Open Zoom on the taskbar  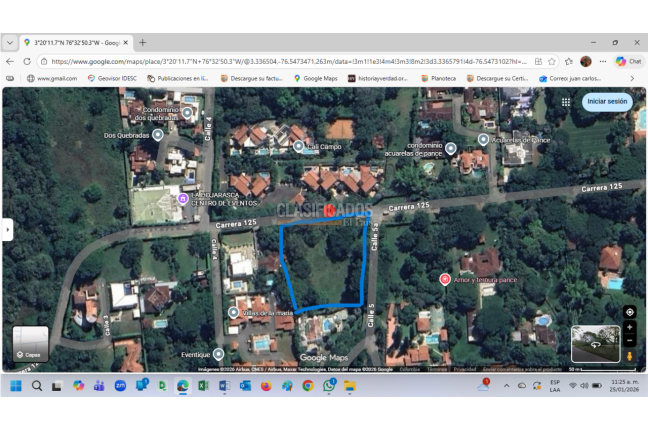click(120, 386)
